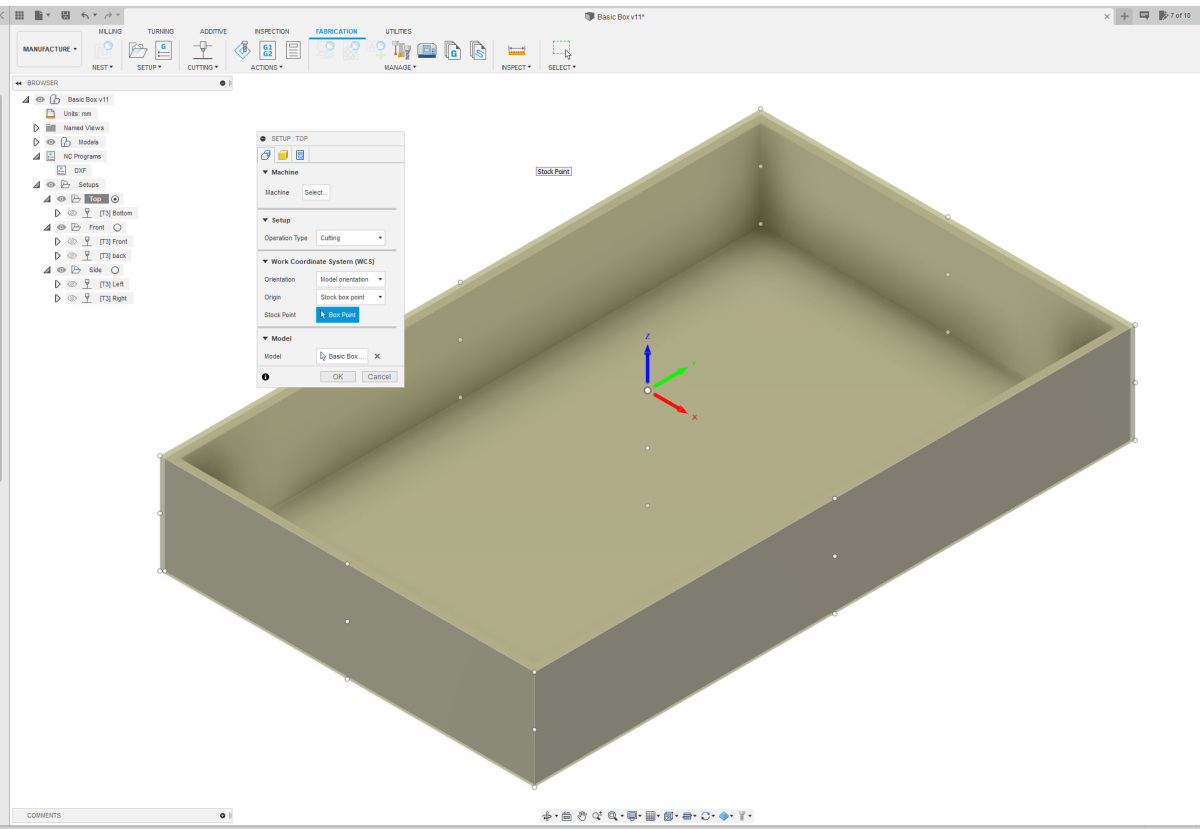
Task: Open the notifications chat icon in title bar
Action: click(1144, 16)
